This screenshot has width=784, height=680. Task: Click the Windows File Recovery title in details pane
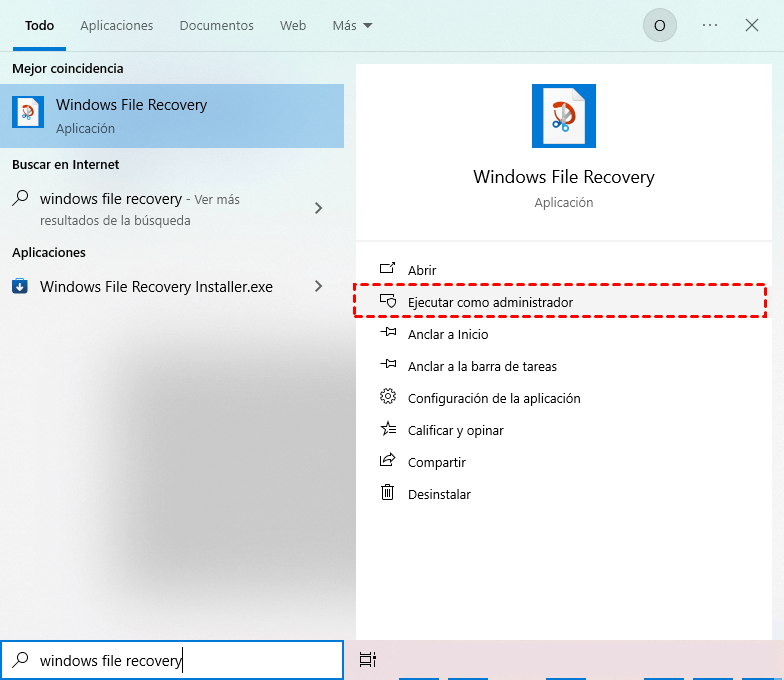click(564, 177)
